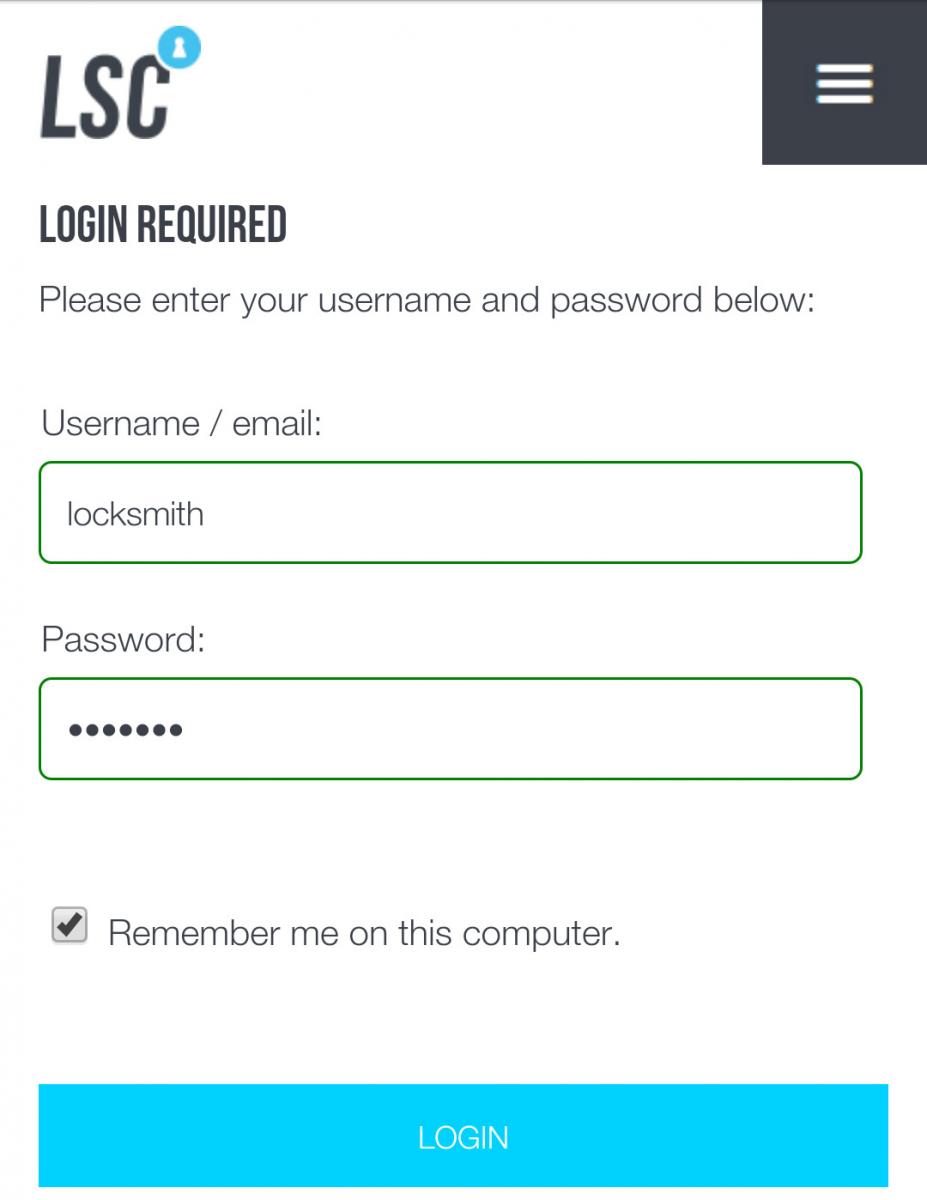Focus the Username / email input field
Image resolution: width=927 pixels, height=1200 pixels.
click(450, 513)
